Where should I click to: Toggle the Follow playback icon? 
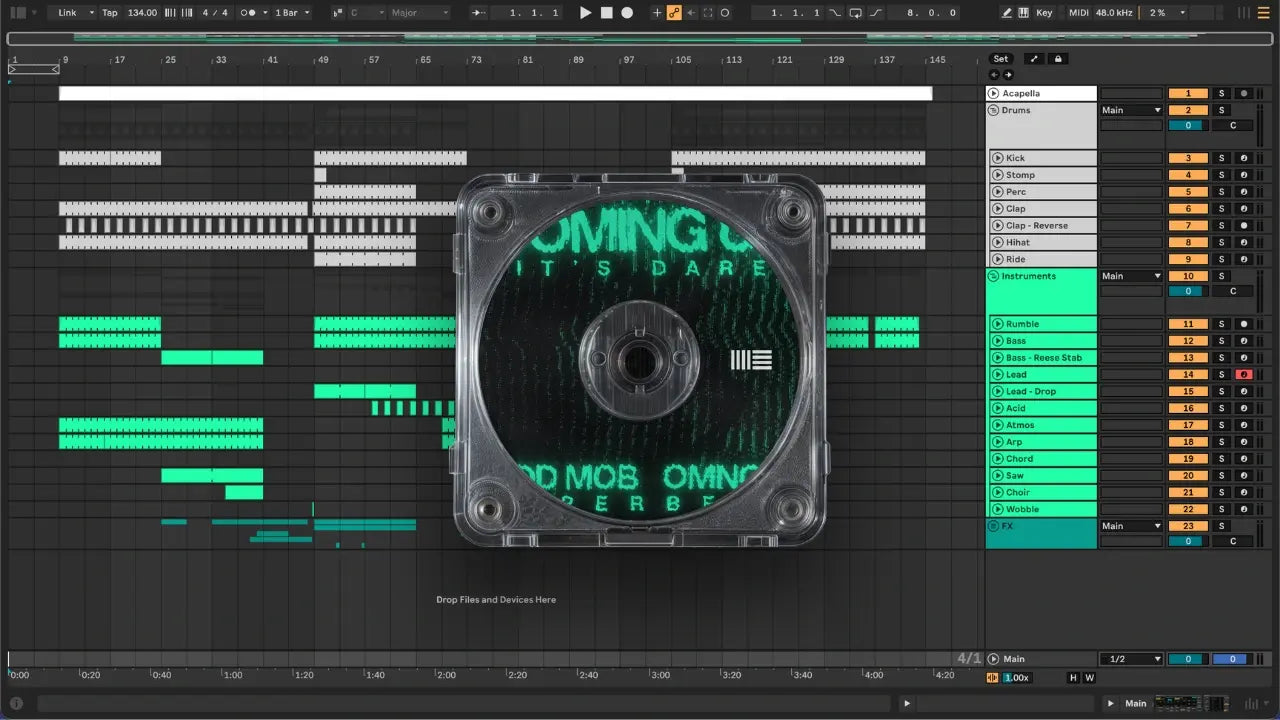tap(479, 13)
